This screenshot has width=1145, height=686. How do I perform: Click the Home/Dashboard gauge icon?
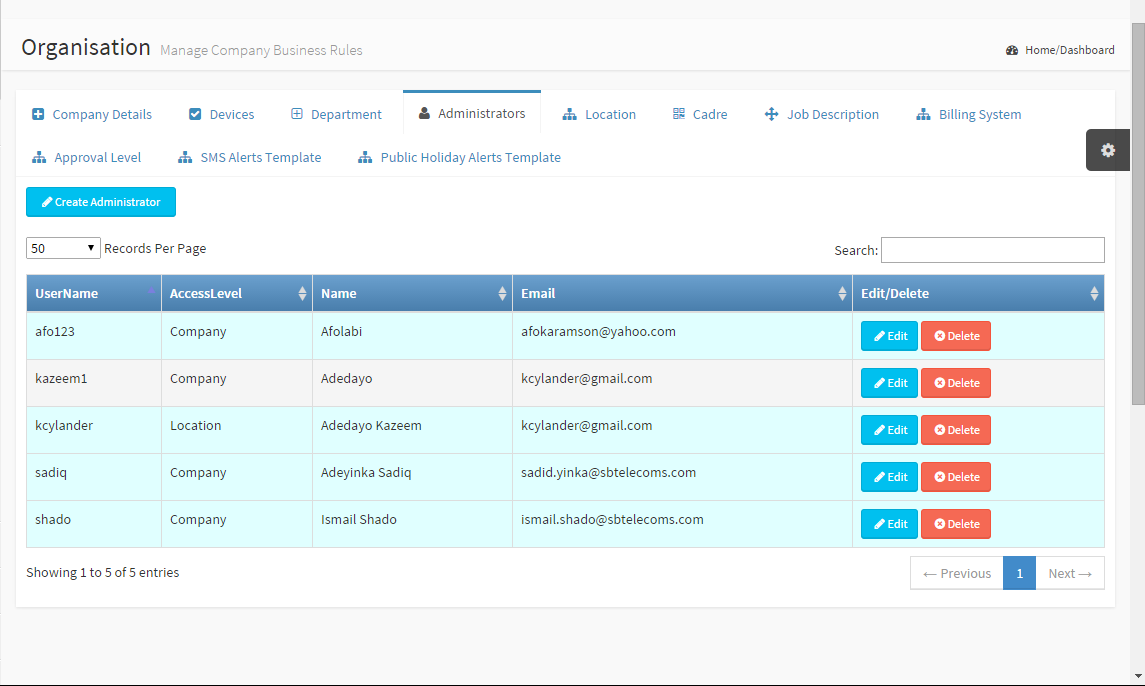(1012, 50)
